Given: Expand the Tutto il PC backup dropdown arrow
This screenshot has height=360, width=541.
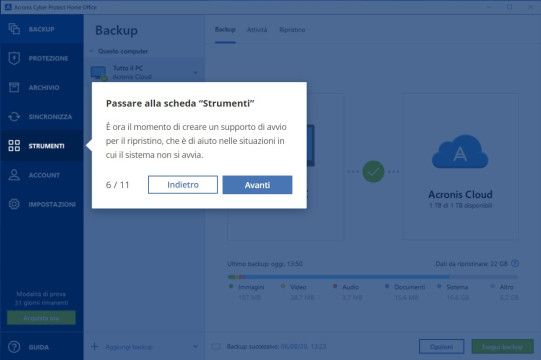Looking at the screenshot, I should click(195, 73).
